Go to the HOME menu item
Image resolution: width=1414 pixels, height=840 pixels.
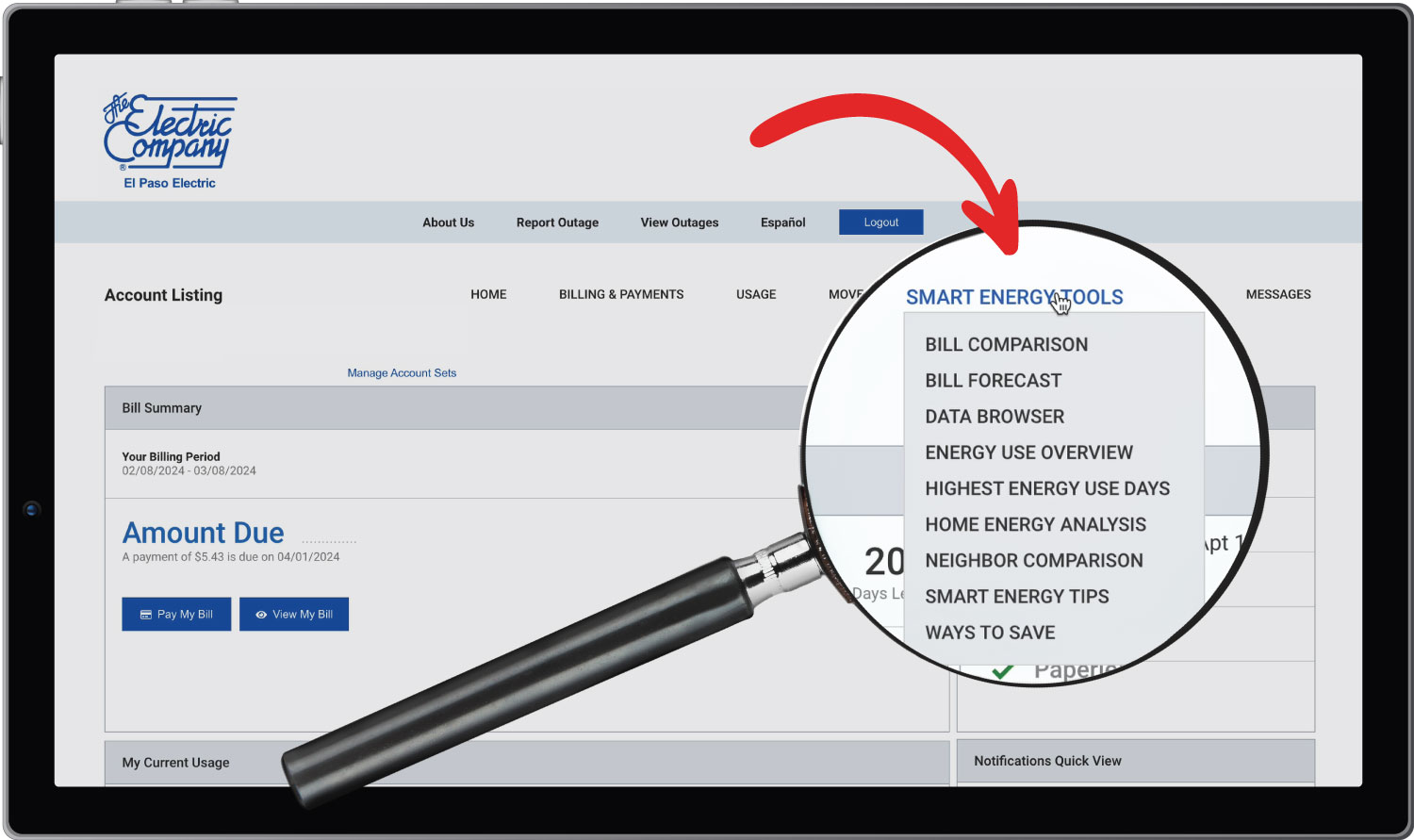[x=488, y=294]
